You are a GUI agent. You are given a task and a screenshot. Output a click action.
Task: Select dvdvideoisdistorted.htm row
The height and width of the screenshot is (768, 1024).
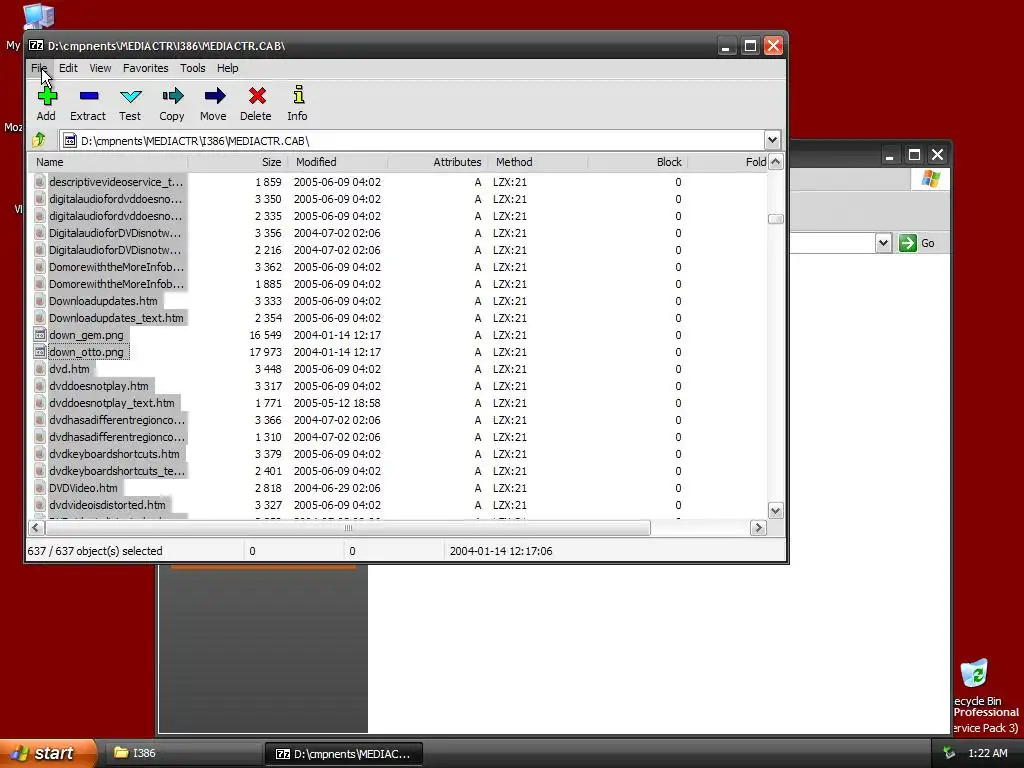point(107,505)
